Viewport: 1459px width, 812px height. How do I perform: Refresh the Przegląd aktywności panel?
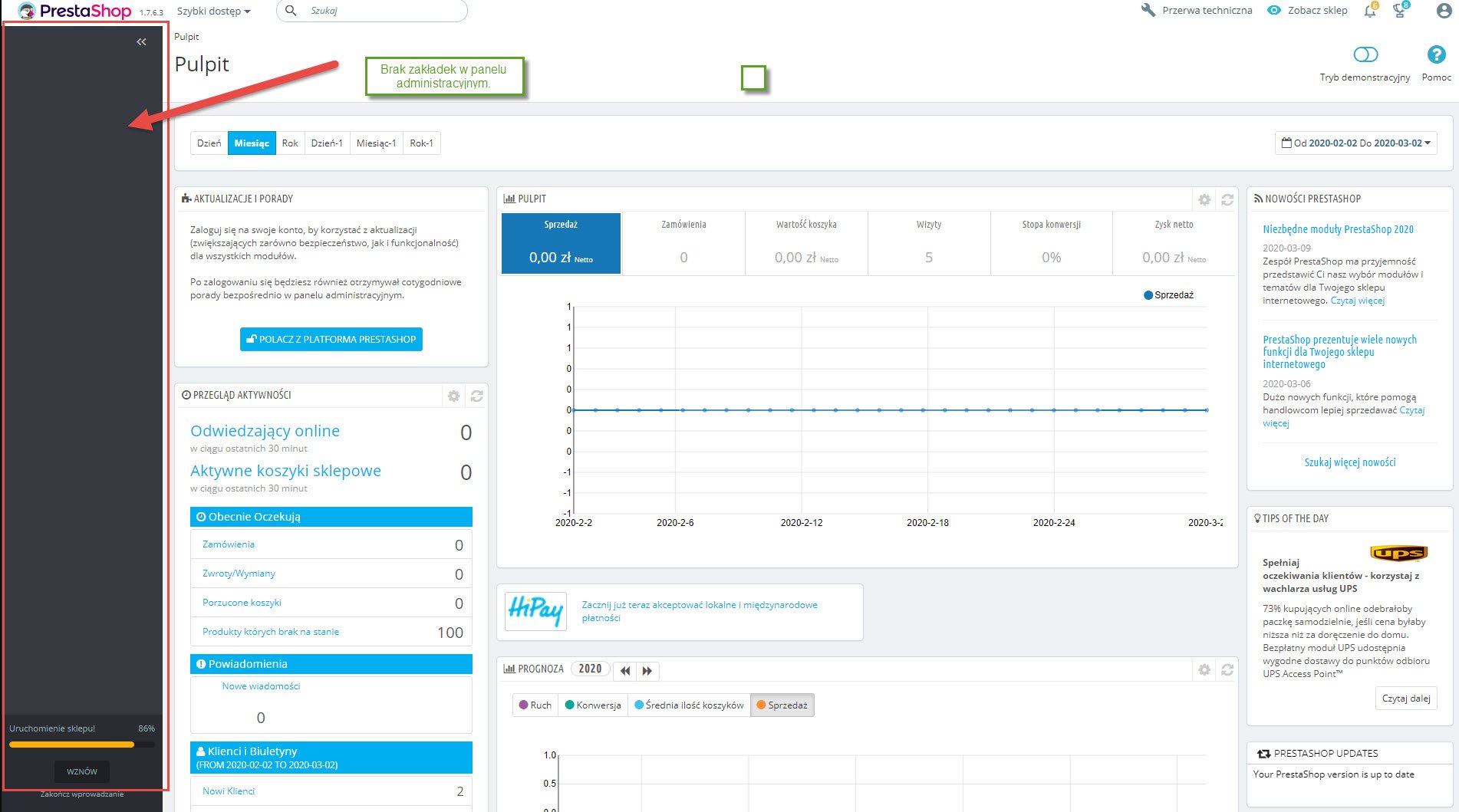(476, 396)
